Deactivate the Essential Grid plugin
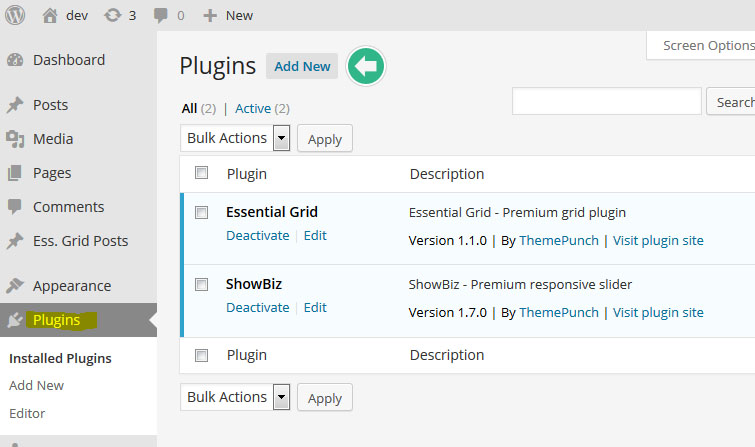Viewport: 755px width, 447px height. click(257, 236)
